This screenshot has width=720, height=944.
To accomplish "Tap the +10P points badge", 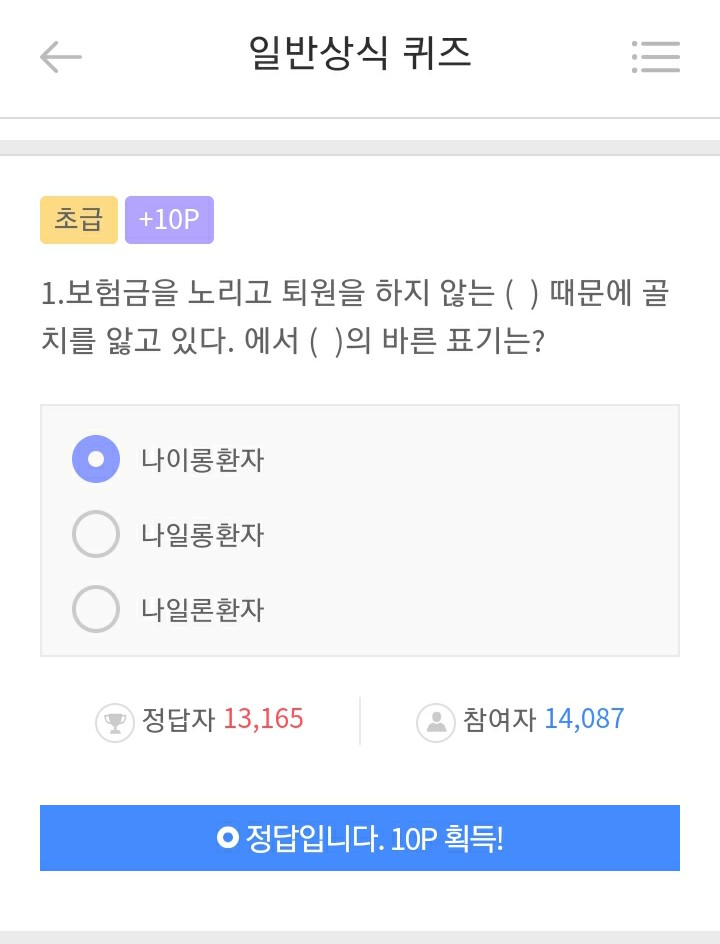I will [169, 220].
